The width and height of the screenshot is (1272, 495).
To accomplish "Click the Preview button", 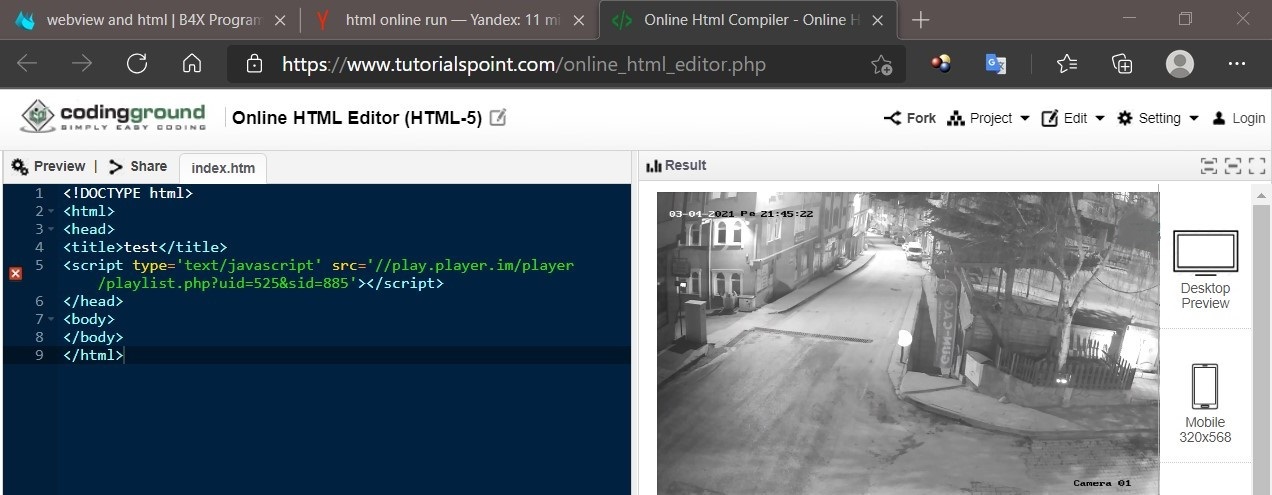I will 48,166.
